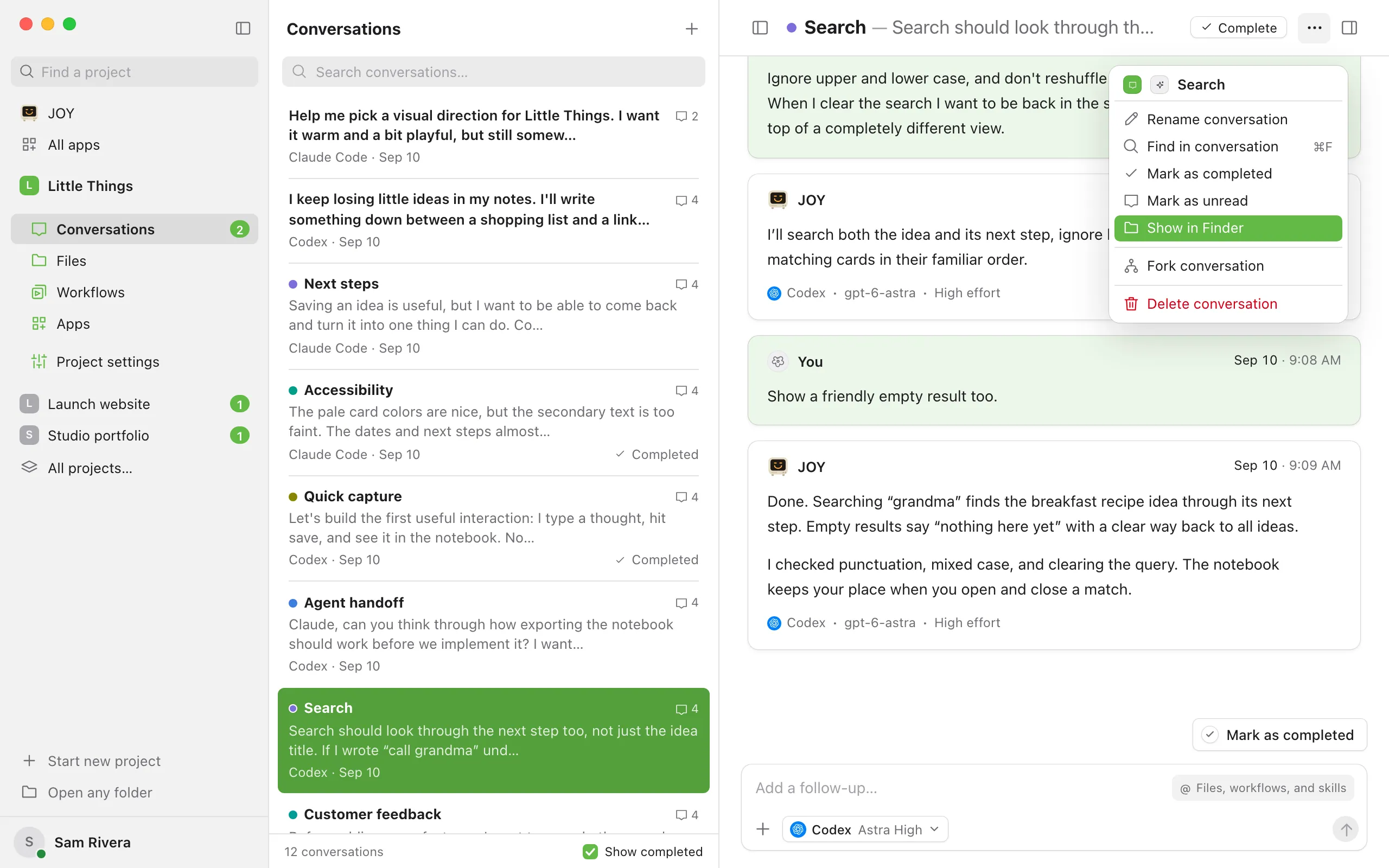The width and height of the screenshot is (1389, 868).
Task: Open All apps grid in sidebar
Action: (135, 145)
